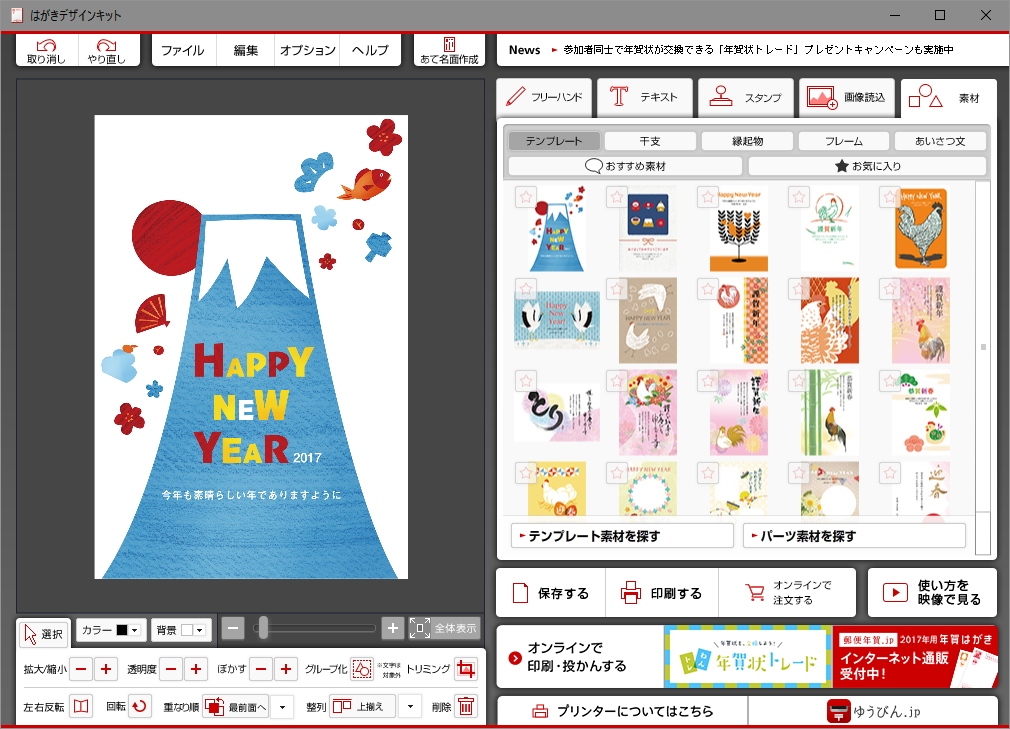The width and height of the screenshot is (1010, 729).
Task: Open the 背景 background color dropdown
Action: (x=200, y=630)
